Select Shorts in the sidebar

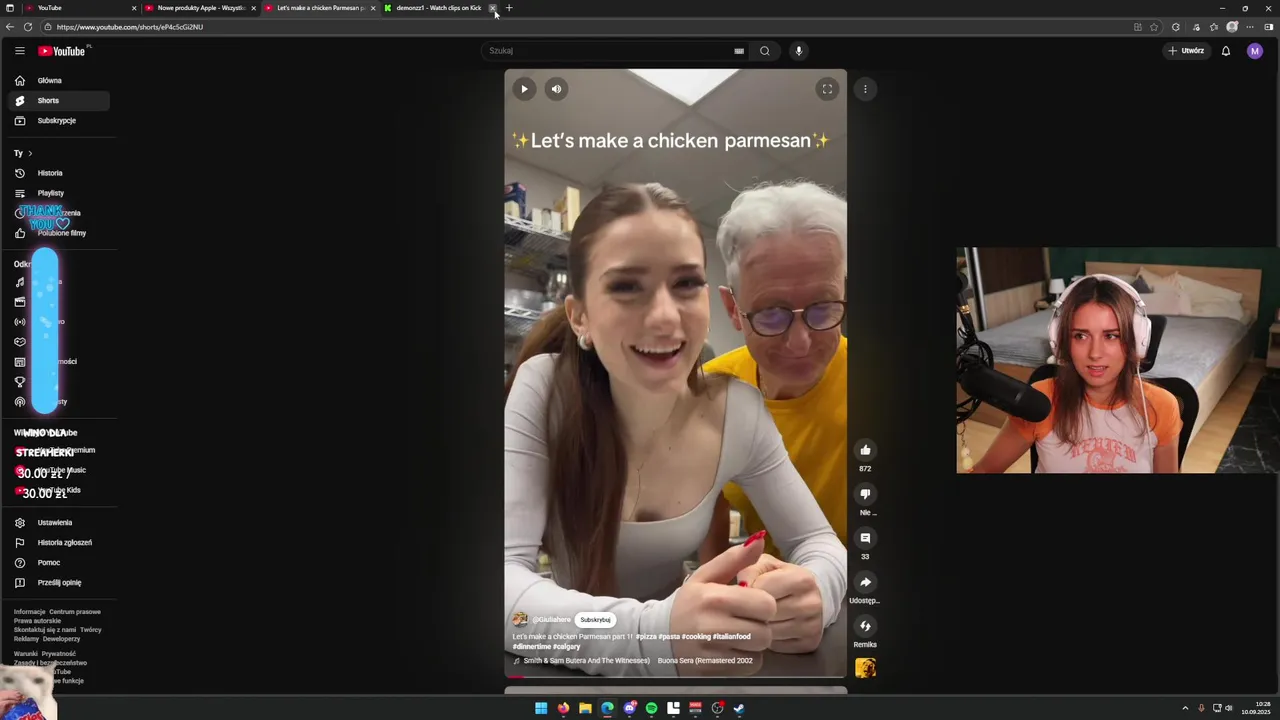tap(61, 100)
